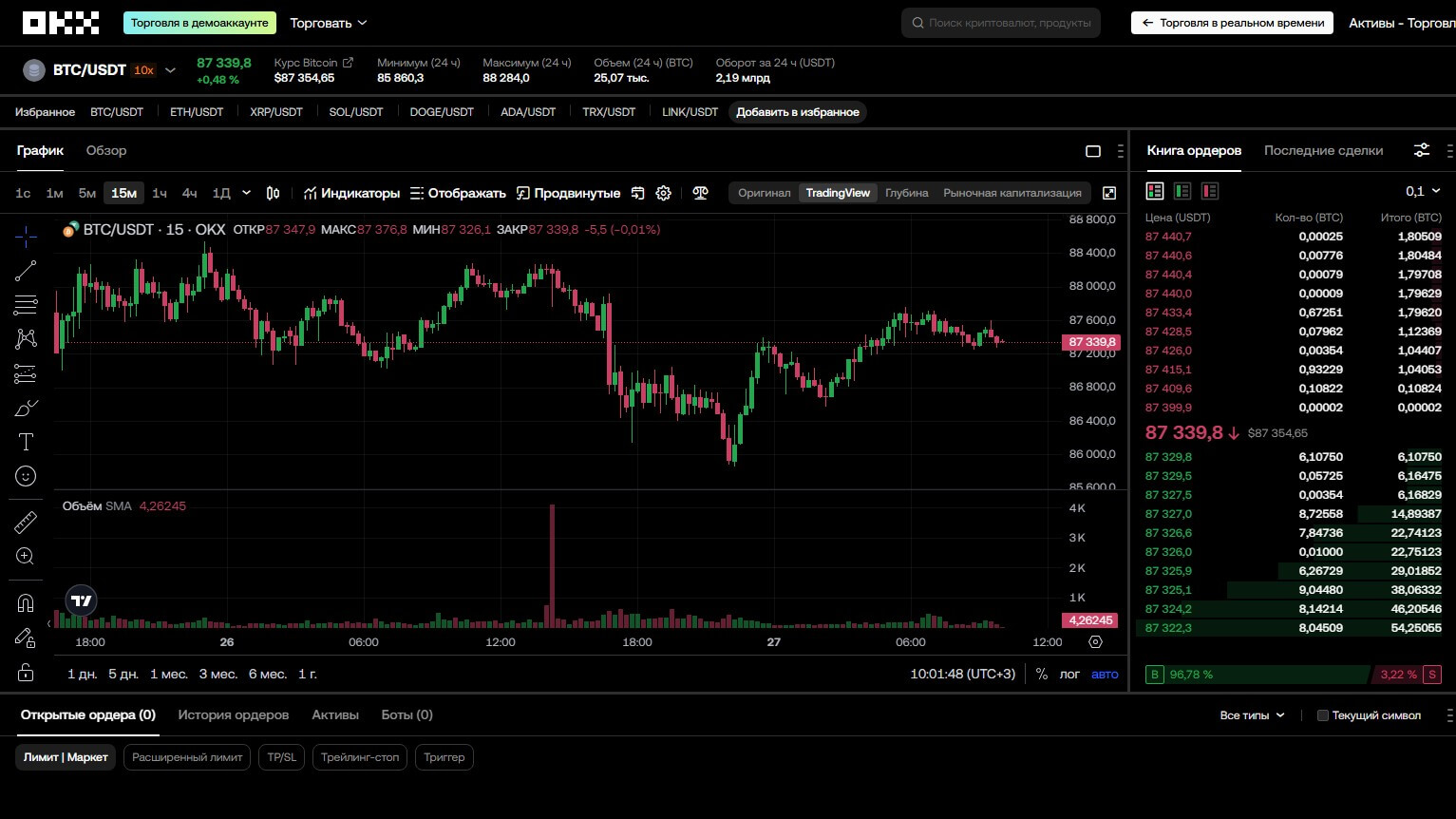Toggle auto scale (авто)
Viewport: 1456px width, 819px height.
[1105, 674]
